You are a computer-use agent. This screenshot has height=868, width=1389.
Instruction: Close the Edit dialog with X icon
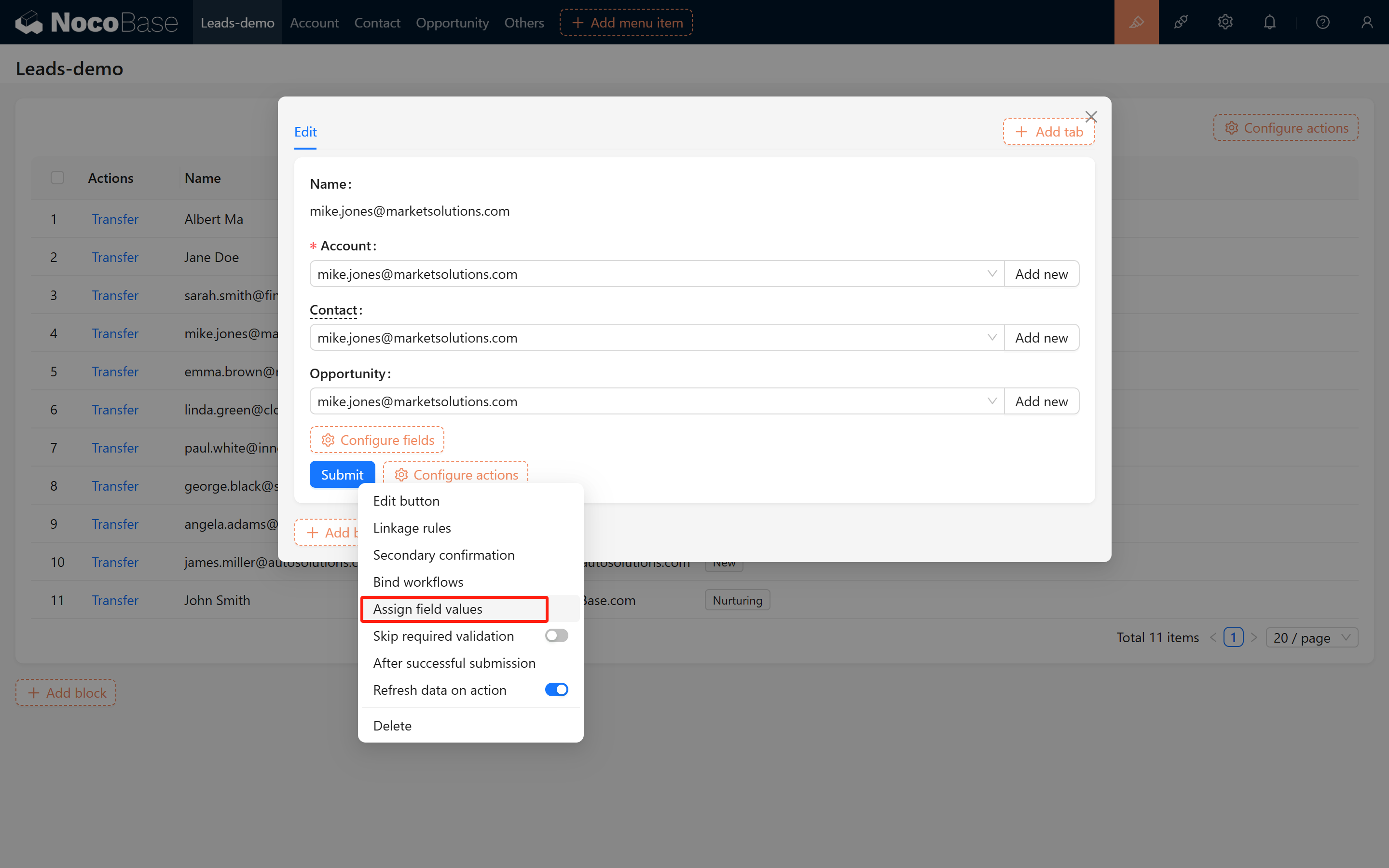1090,117
